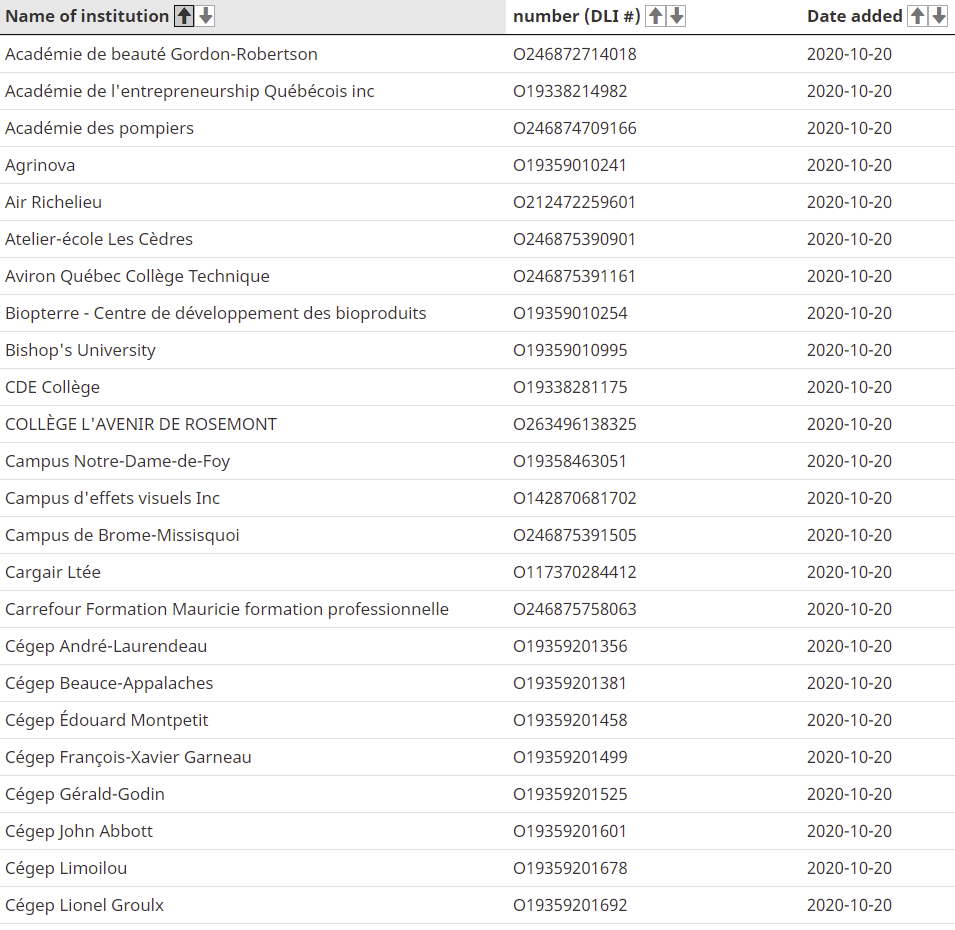Click DLI number O212472259601

(x=574, y=202)
